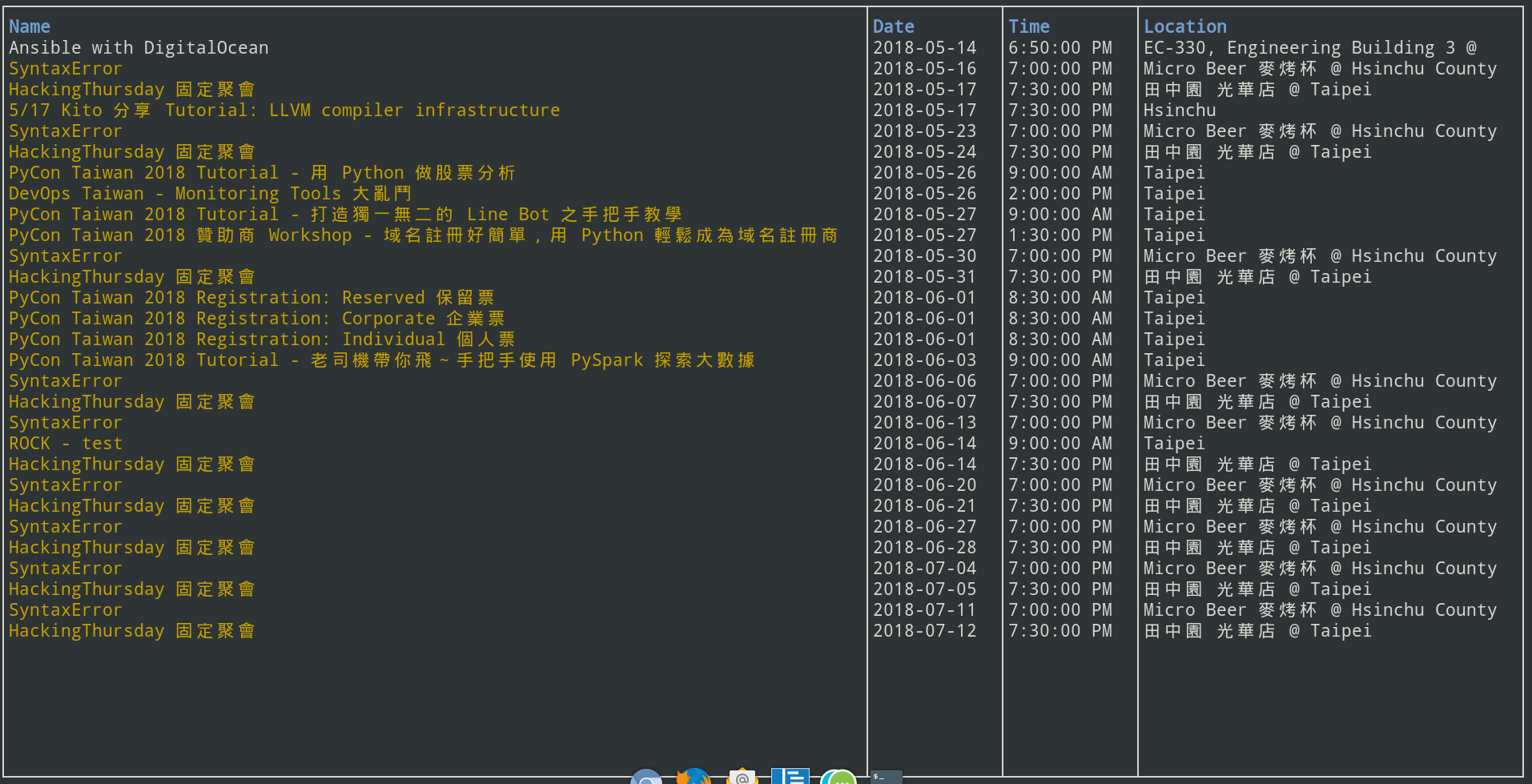Screen dimensions: 1532x784
Task: Open HackingThursday 固定聚會 on 2018-07-05
Action: coord(131,589)
